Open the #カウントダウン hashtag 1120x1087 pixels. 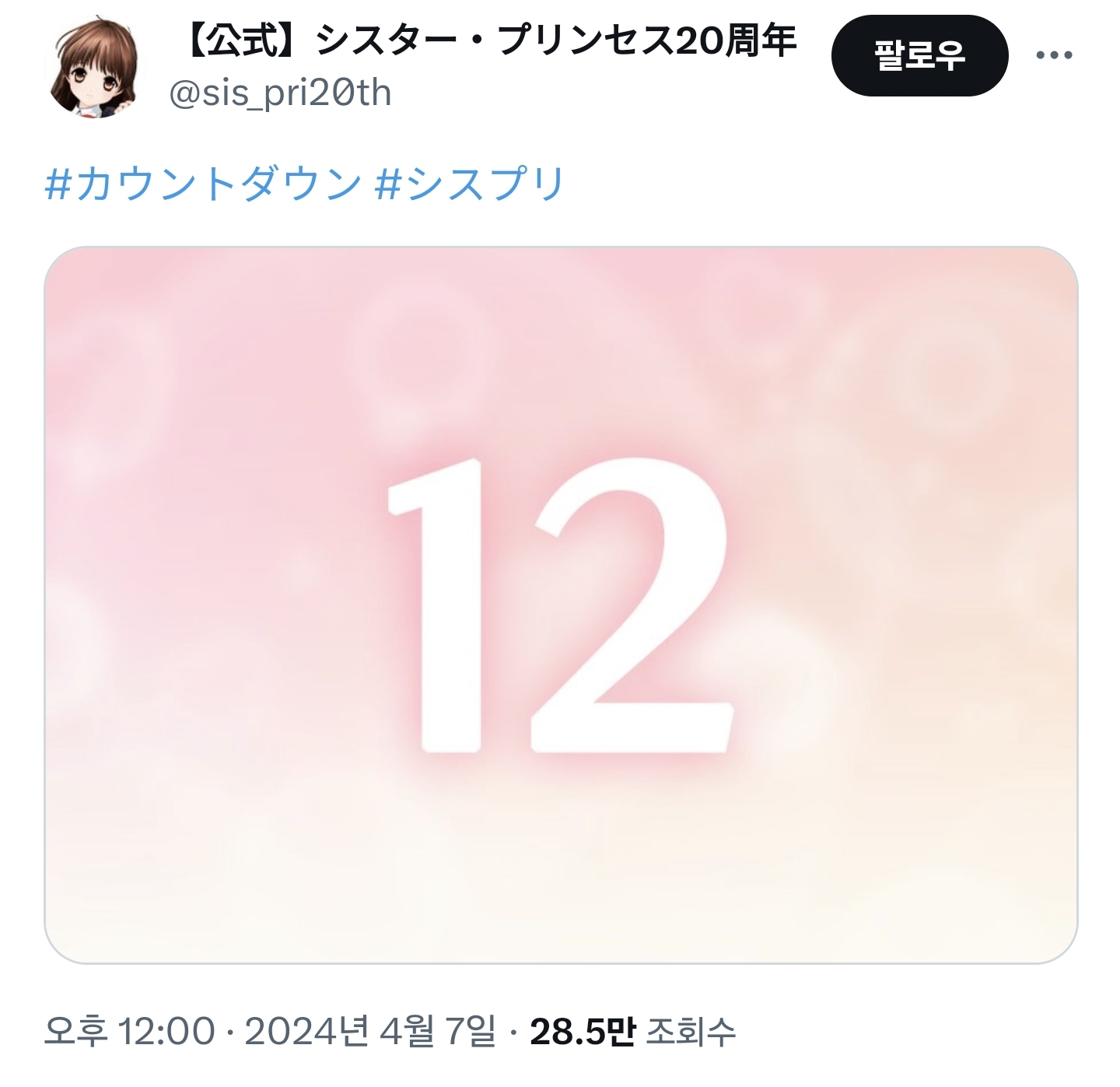point(203,184)
